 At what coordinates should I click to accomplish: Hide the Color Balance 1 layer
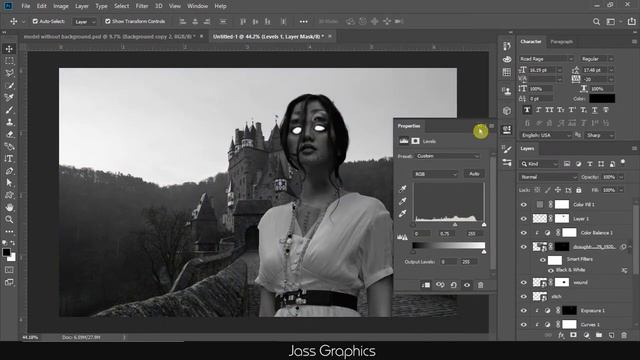coord(524,233)
